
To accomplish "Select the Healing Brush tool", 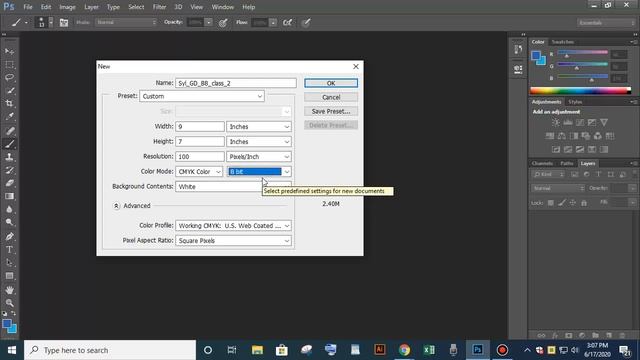I will point(9,131).
